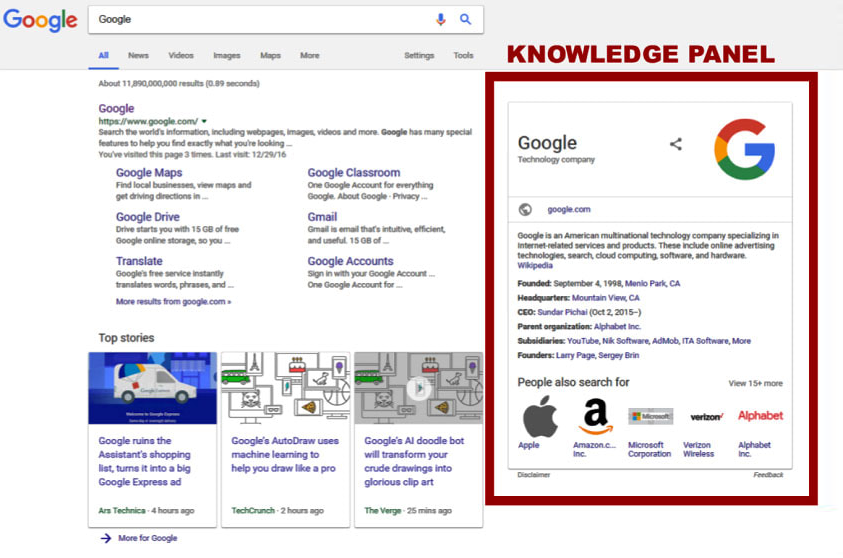
Task: Click the magnifying glass search icon
Action: 465,19
